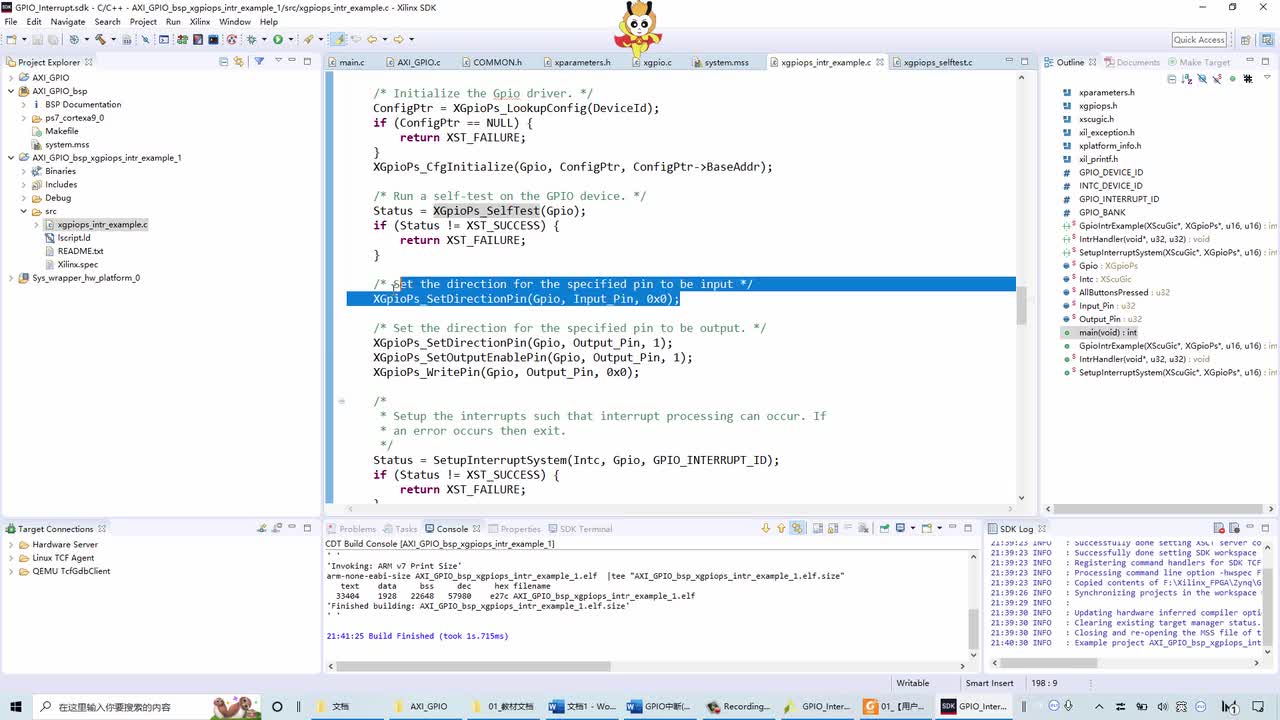The image size is (1280, 720).
Task: Select README.txt in Project Explorer
Action: pos(80,251)
